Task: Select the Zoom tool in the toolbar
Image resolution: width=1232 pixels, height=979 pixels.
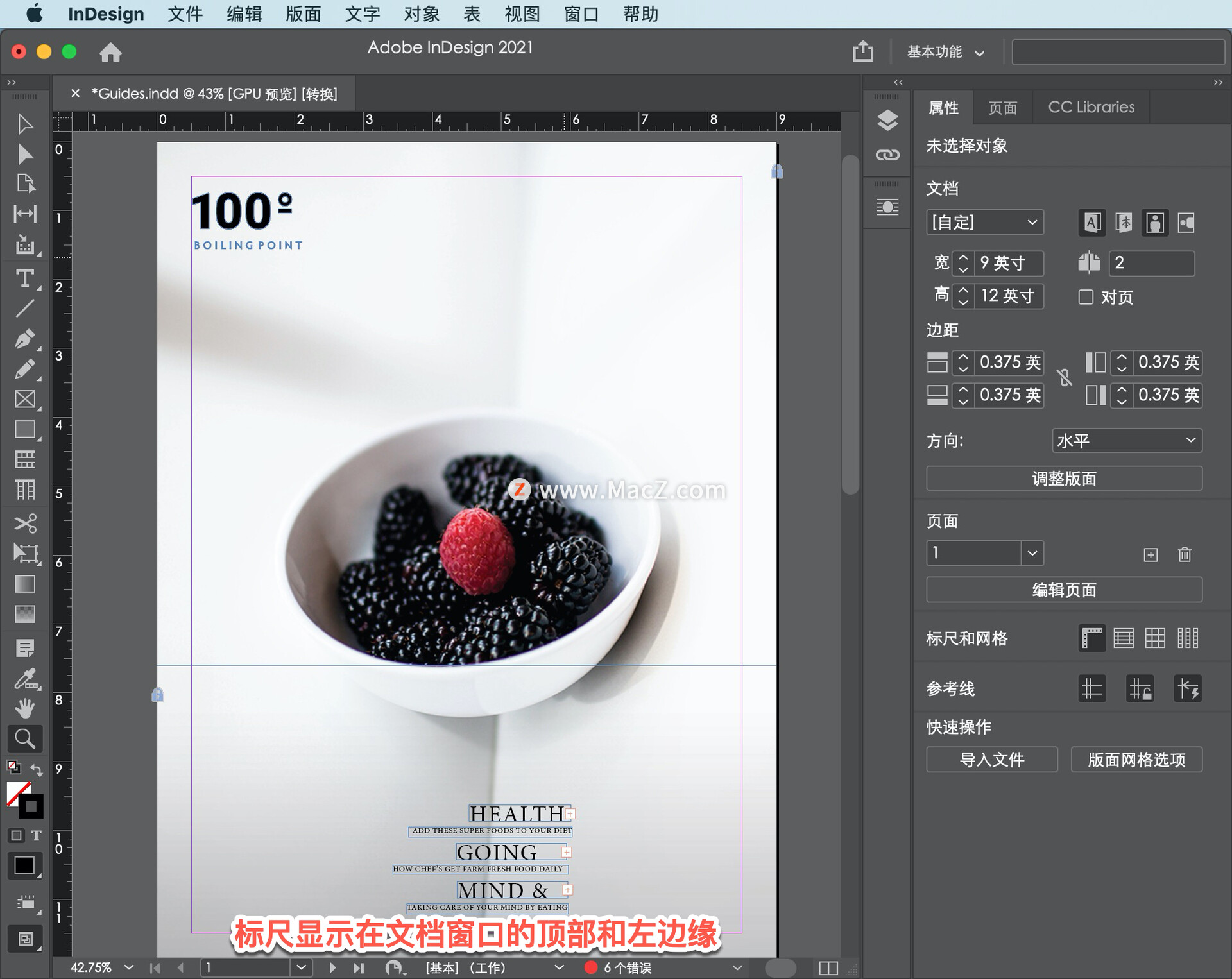Action: coord(26,738)
